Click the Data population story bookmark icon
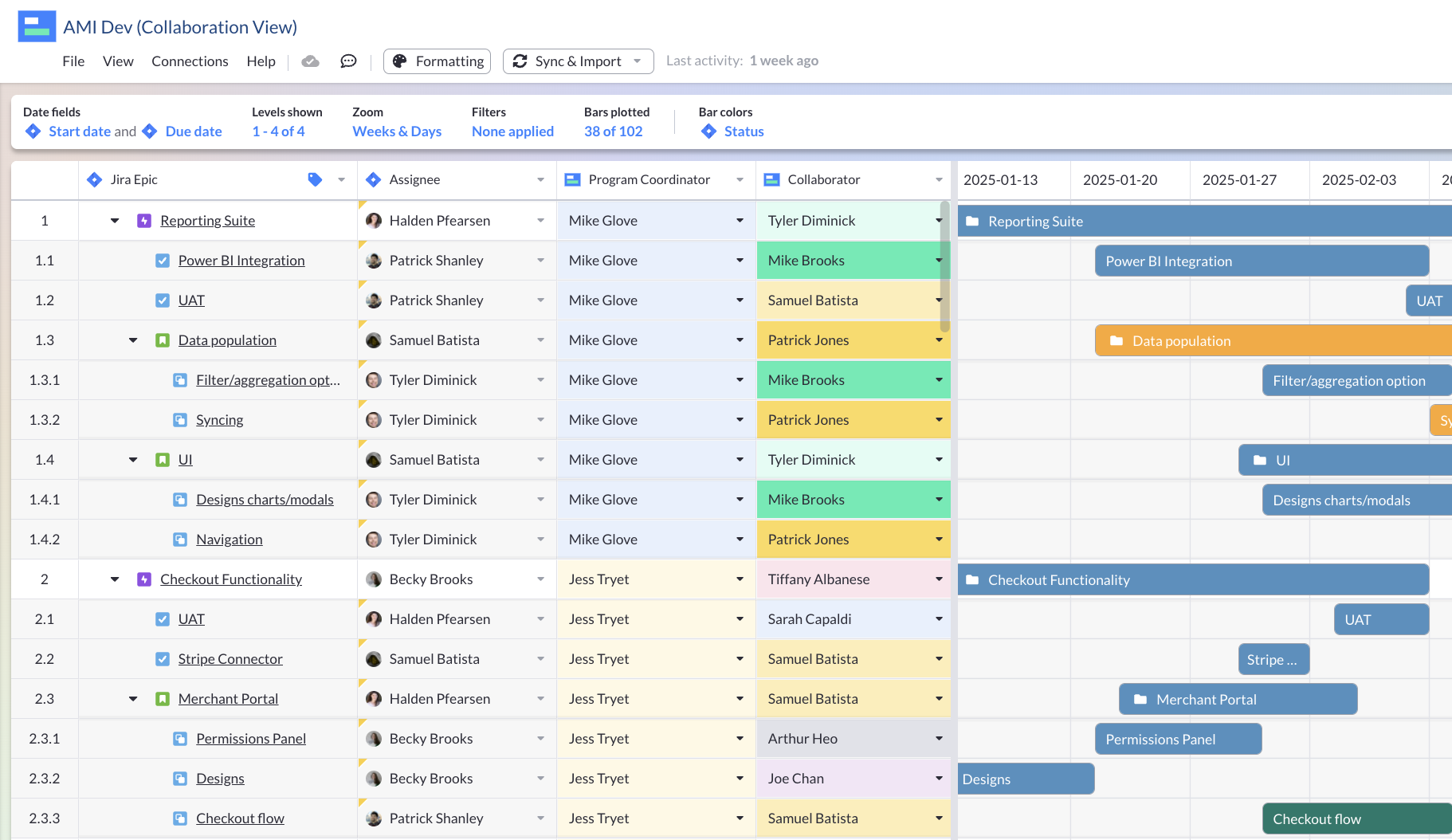 (163, 340)
